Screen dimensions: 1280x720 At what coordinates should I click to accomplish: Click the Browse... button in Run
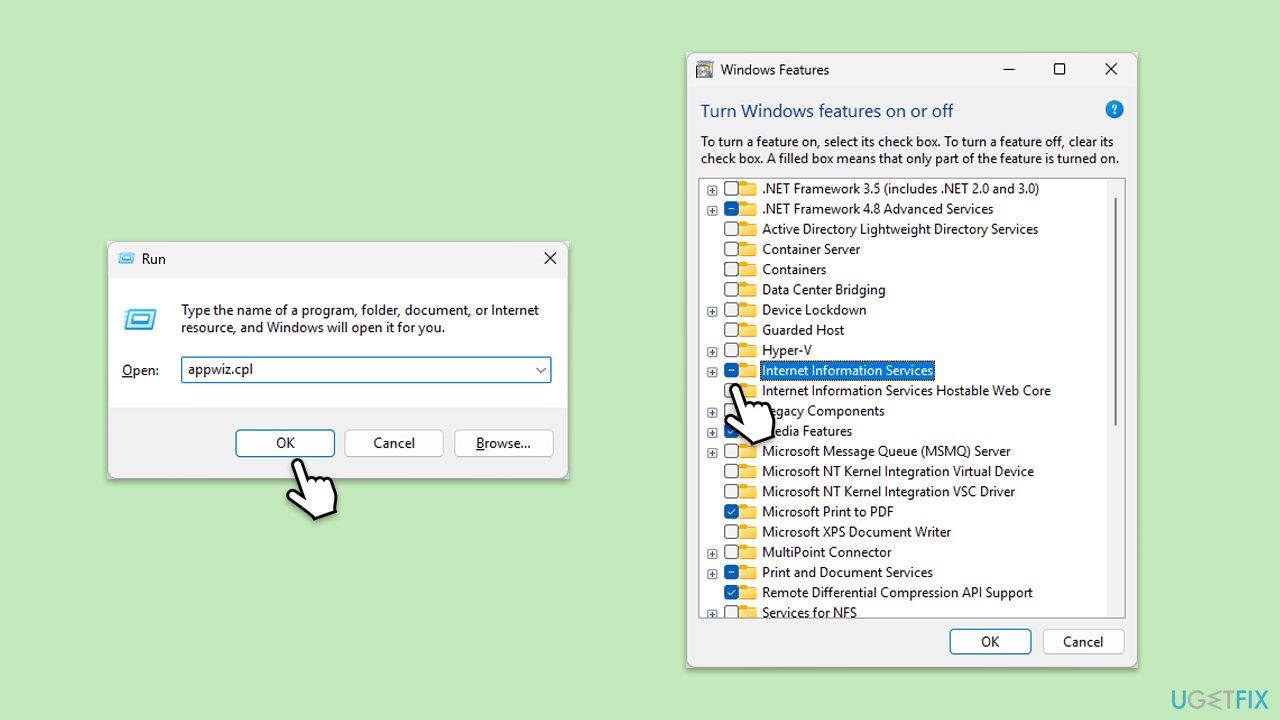[503, 443]
